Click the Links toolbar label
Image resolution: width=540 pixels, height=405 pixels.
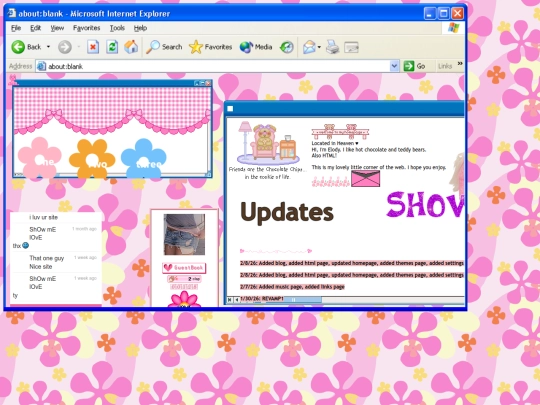pos(445,66)
